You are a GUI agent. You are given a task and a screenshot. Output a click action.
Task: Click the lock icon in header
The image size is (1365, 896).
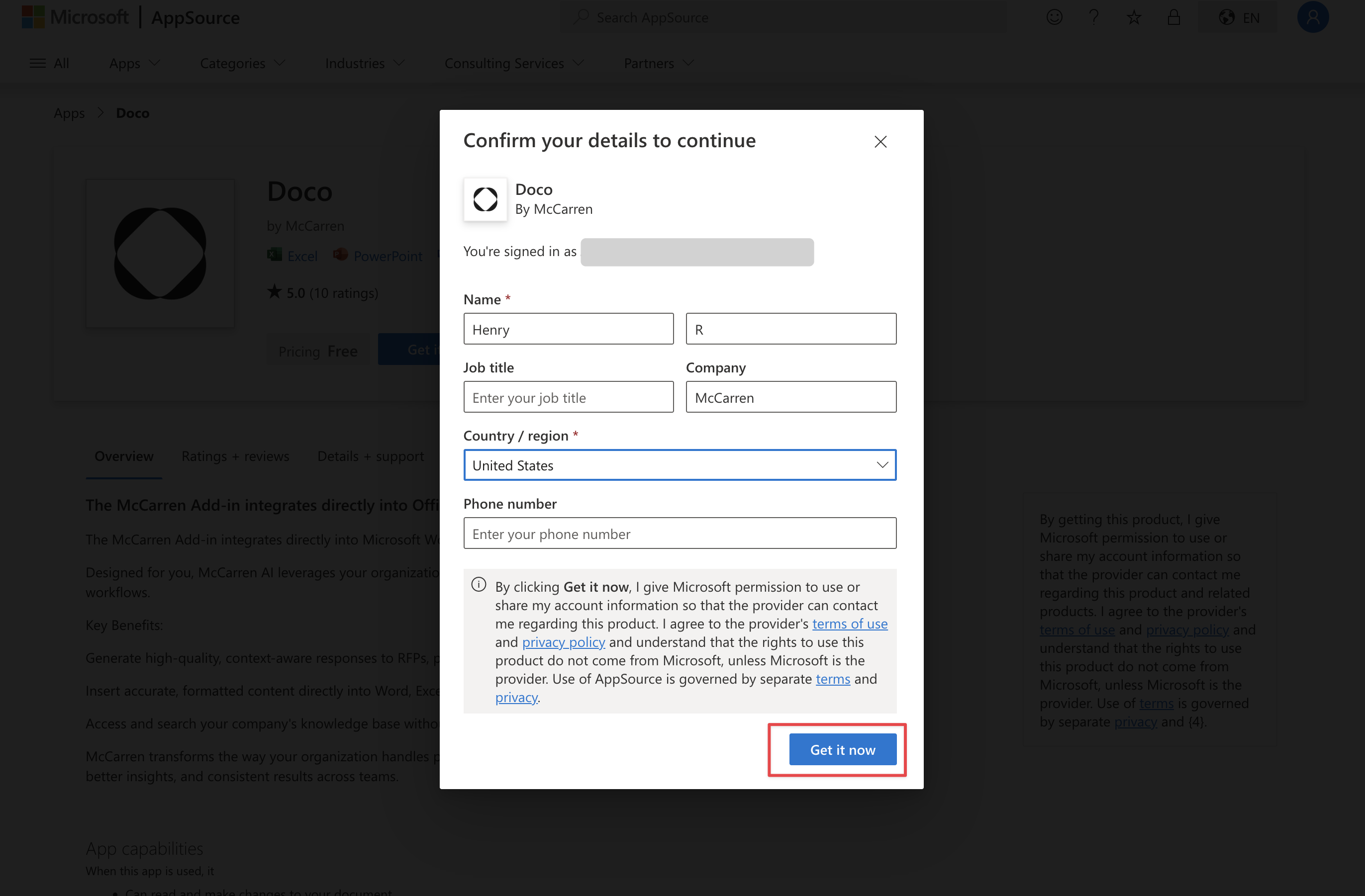coord(1173,17)
